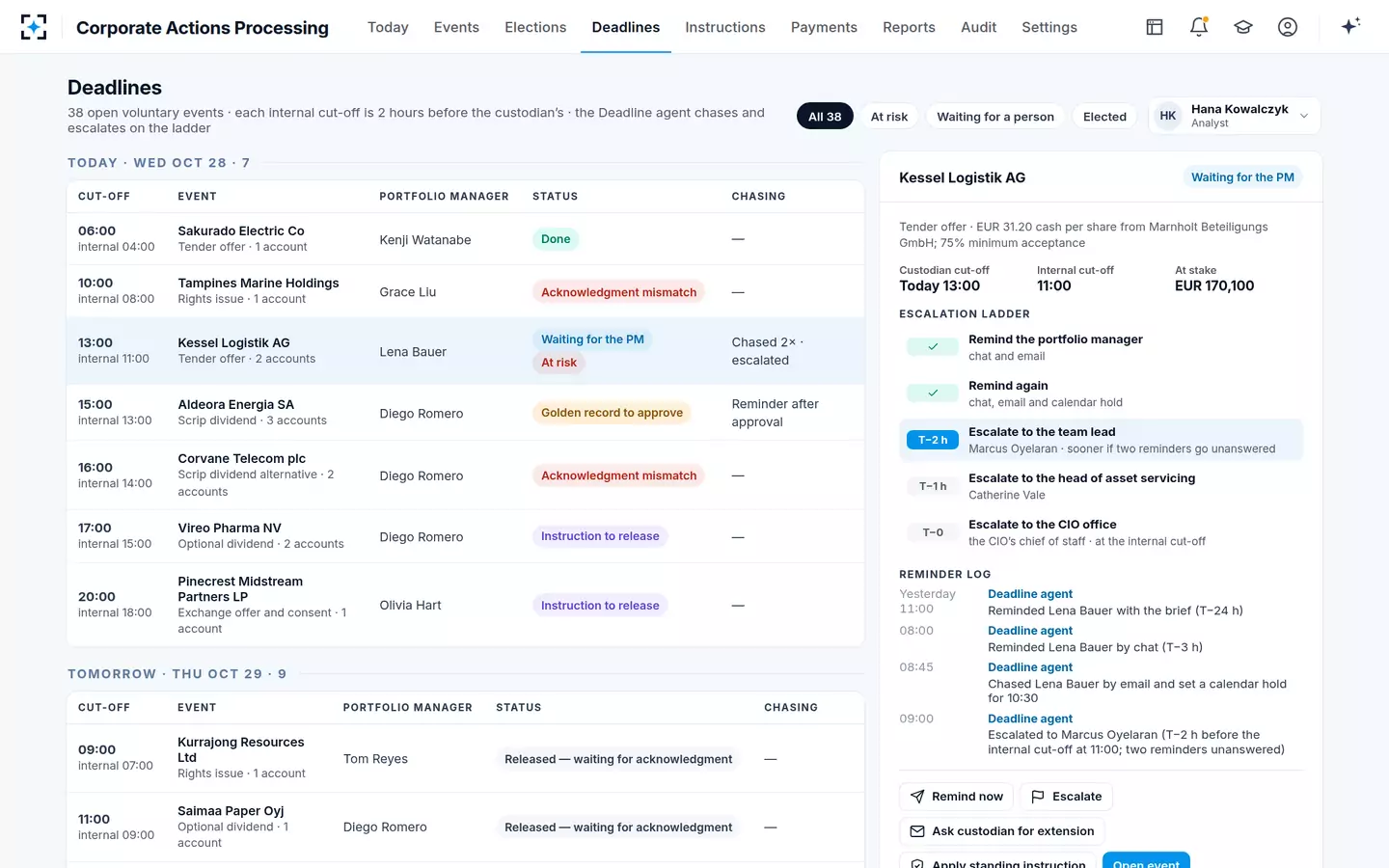Screen dimensions: 1389x868
Task: Click the HK avatar badge
Action: point(1168,116)
